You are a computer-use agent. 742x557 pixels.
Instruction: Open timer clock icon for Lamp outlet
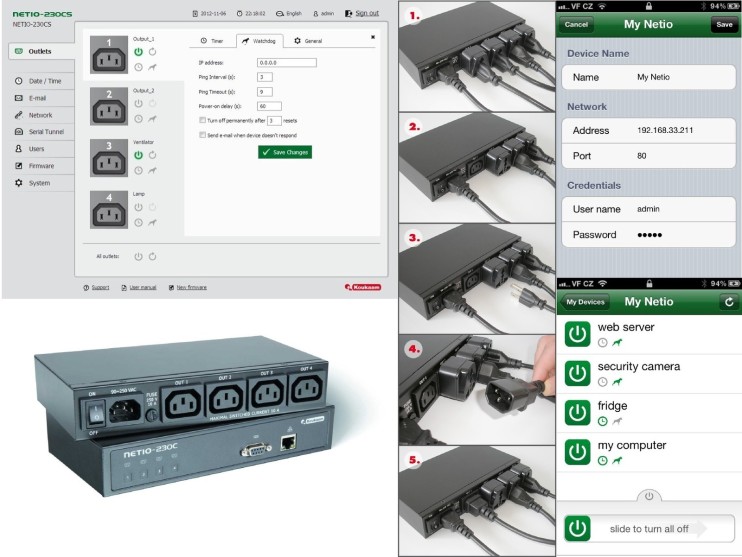point(138,221)
